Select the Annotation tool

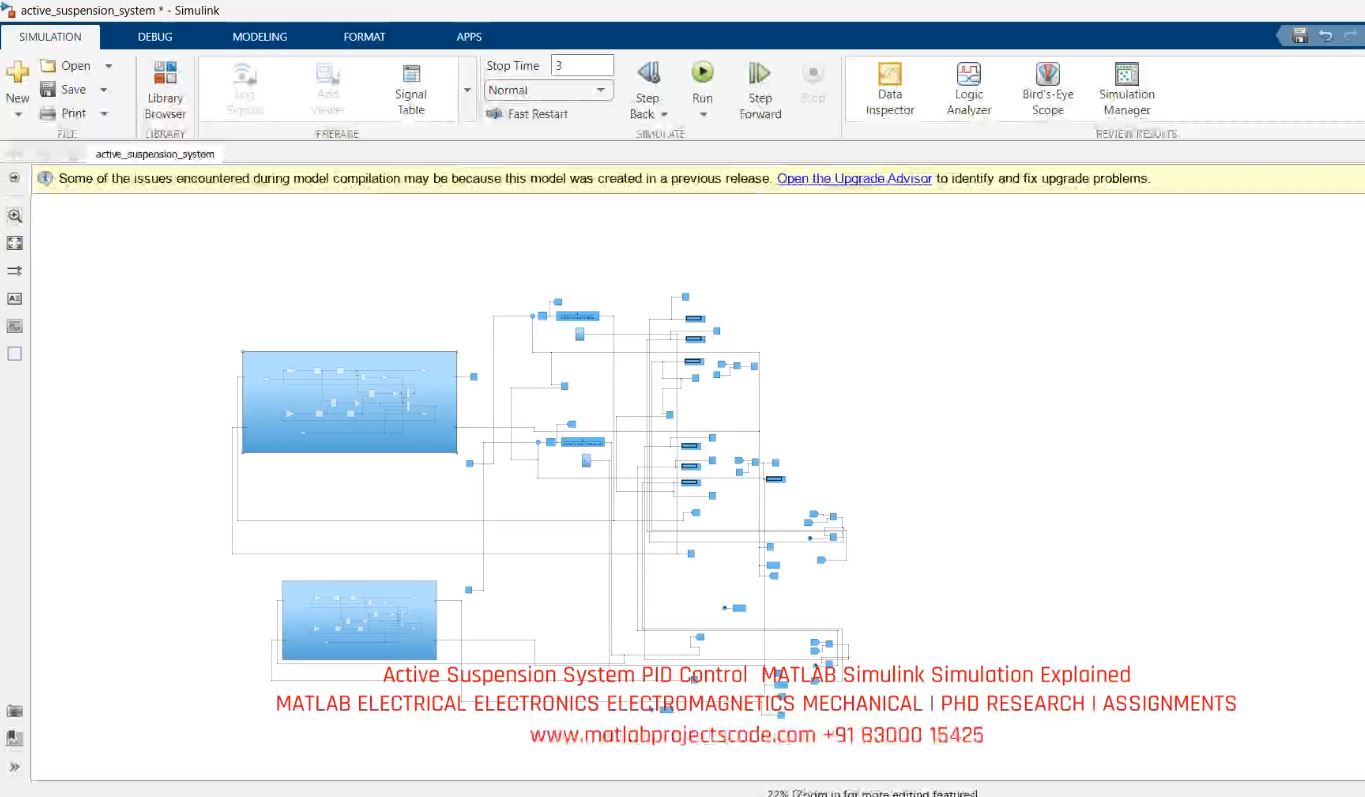tap(14, 298)
